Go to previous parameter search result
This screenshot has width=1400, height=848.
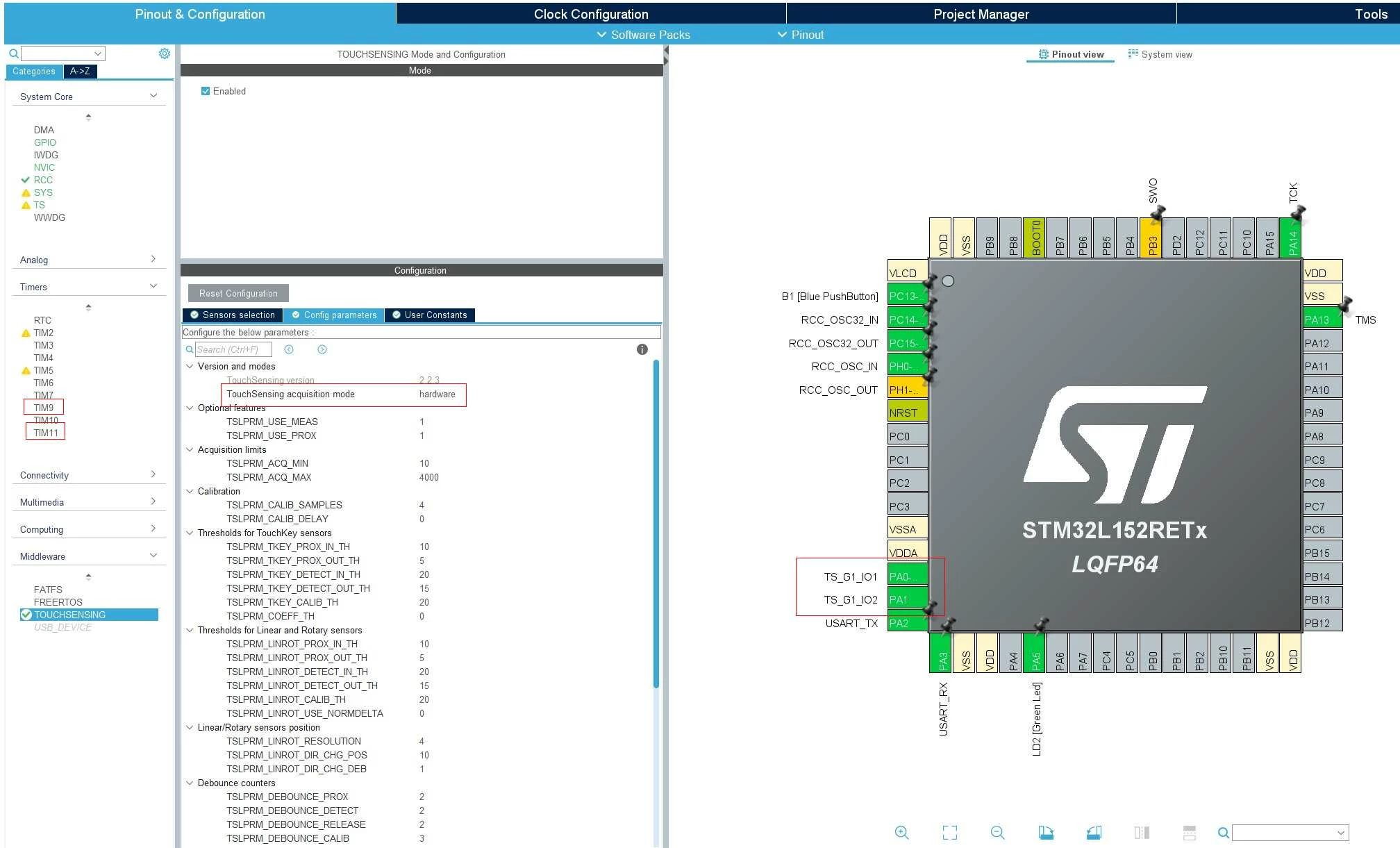pos(289,349)
